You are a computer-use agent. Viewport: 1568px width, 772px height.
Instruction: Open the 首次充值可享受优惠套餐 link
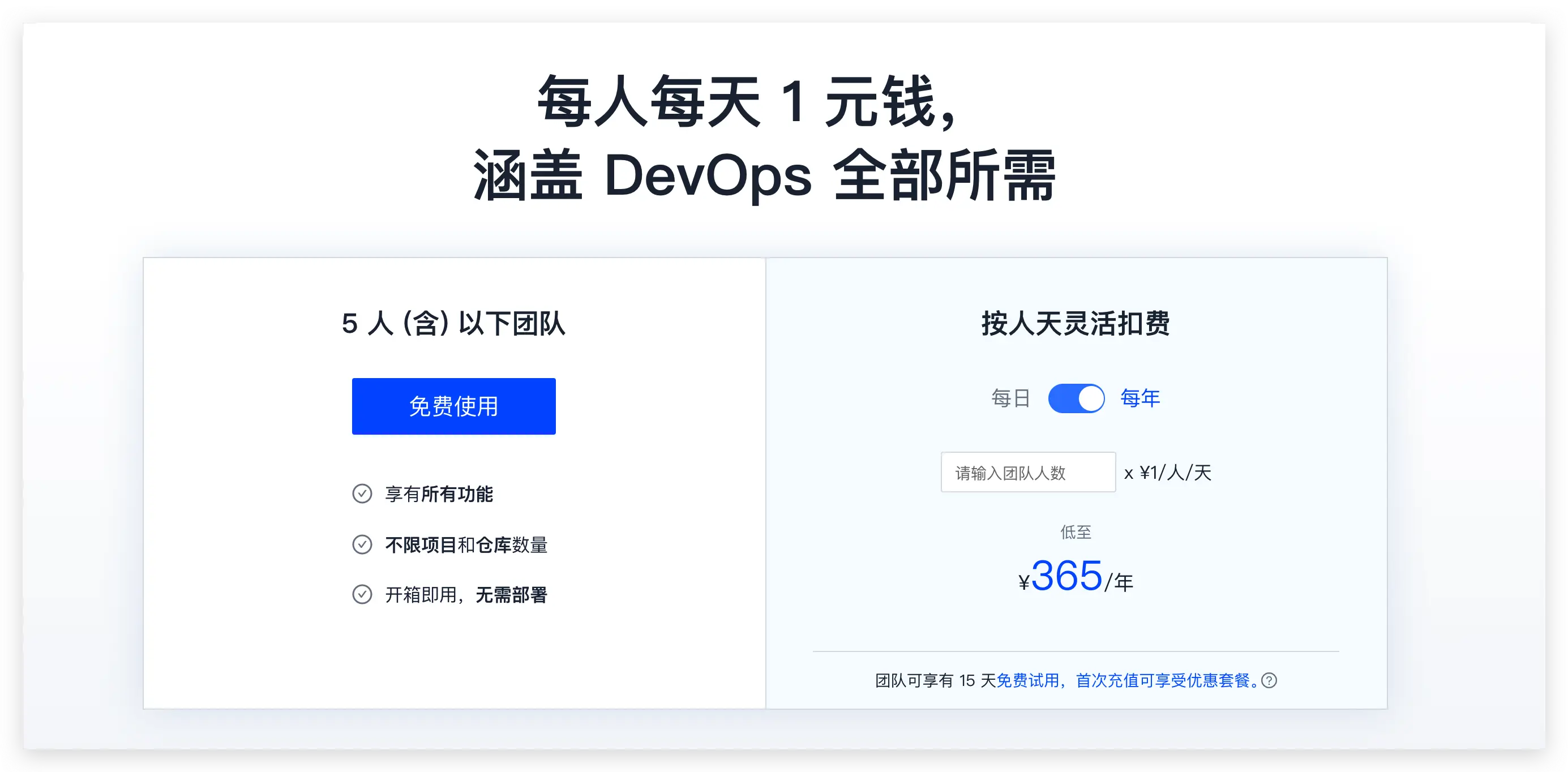click(x=1163, y=680)
